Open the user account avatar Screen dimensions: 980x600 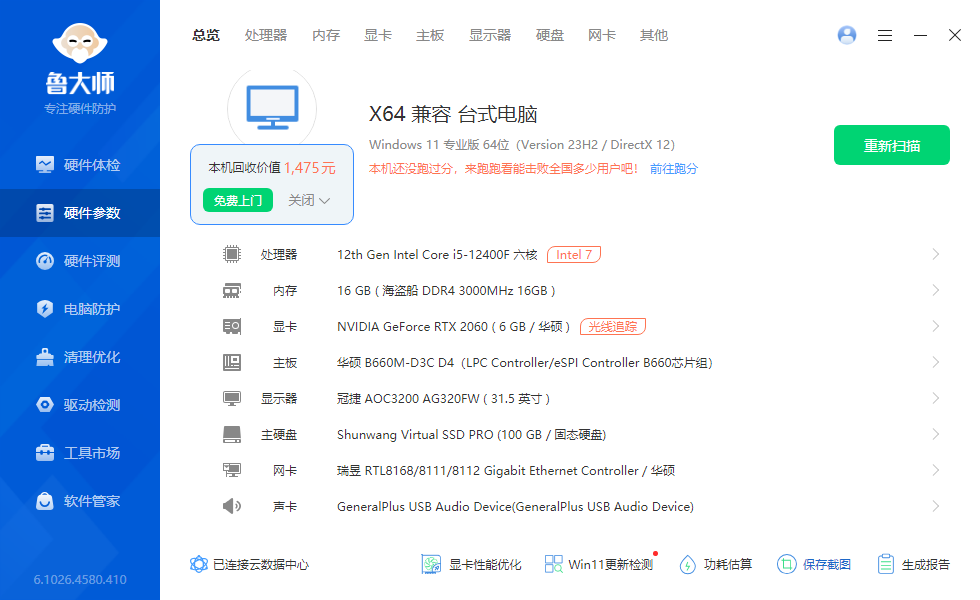coord(847,35)
